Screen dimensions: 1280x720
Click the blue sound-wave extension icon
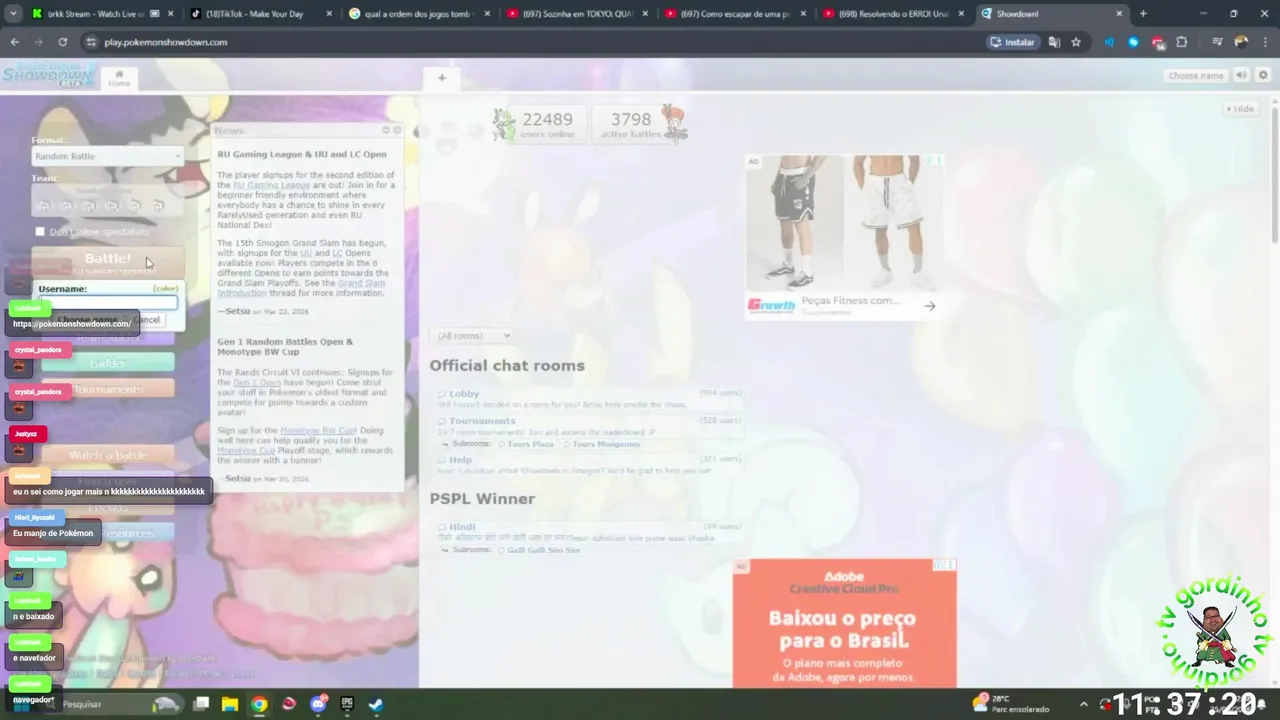(1109, 42)
